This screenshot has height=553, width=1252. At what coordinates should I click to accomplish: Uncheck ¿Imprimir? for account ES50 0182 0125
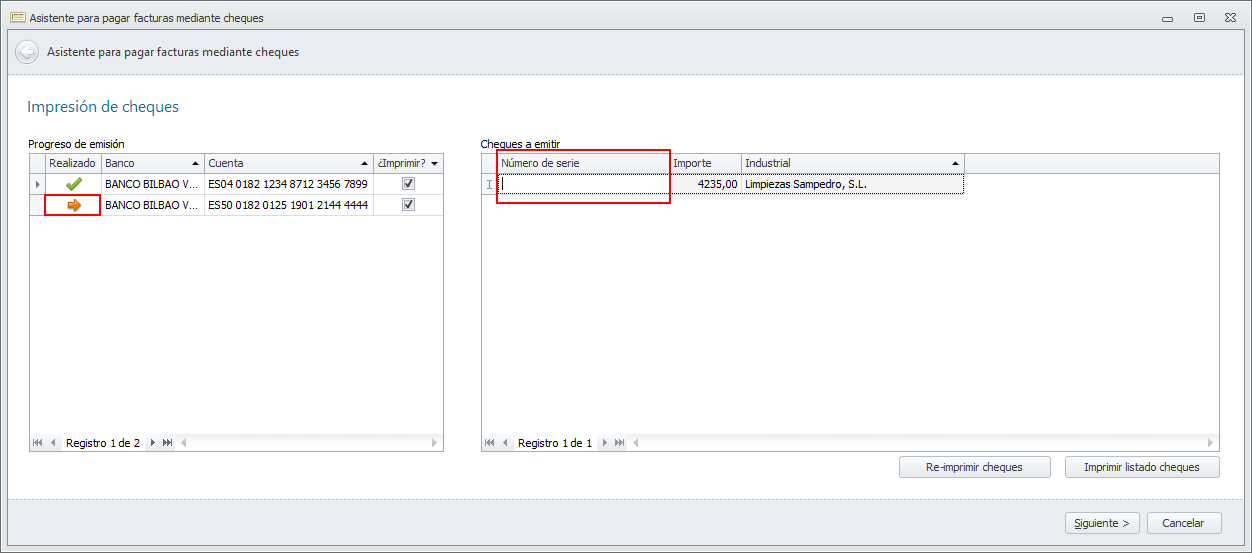pyautogui.click(x=407, y=205)
